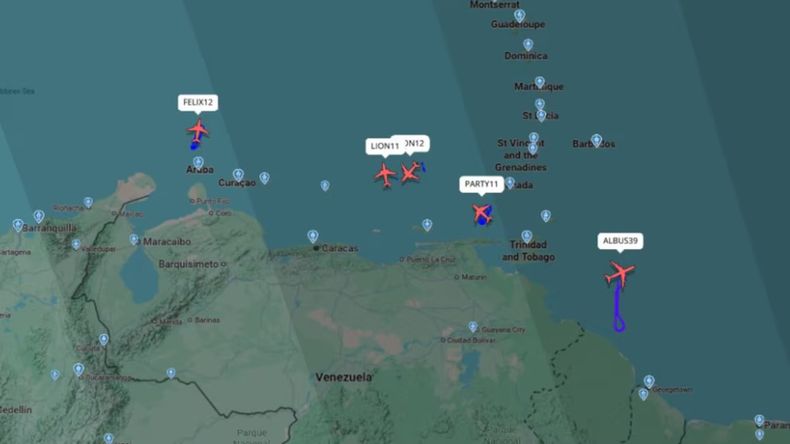Select the FELIX12 aircraft icon
The width and height of the screenshot is (790, 444).
[198, 131]
